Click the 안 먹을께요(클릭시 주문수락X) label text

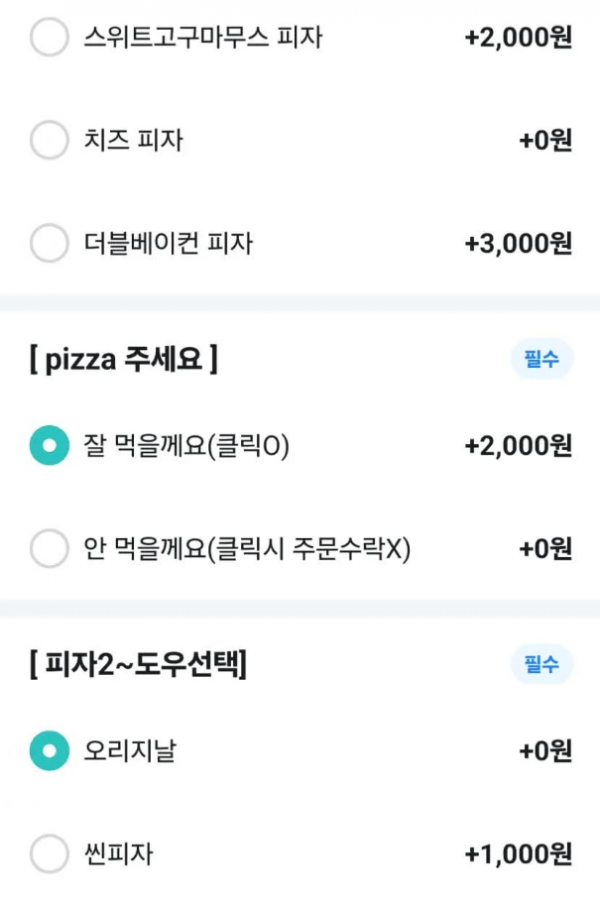(247, 548)
